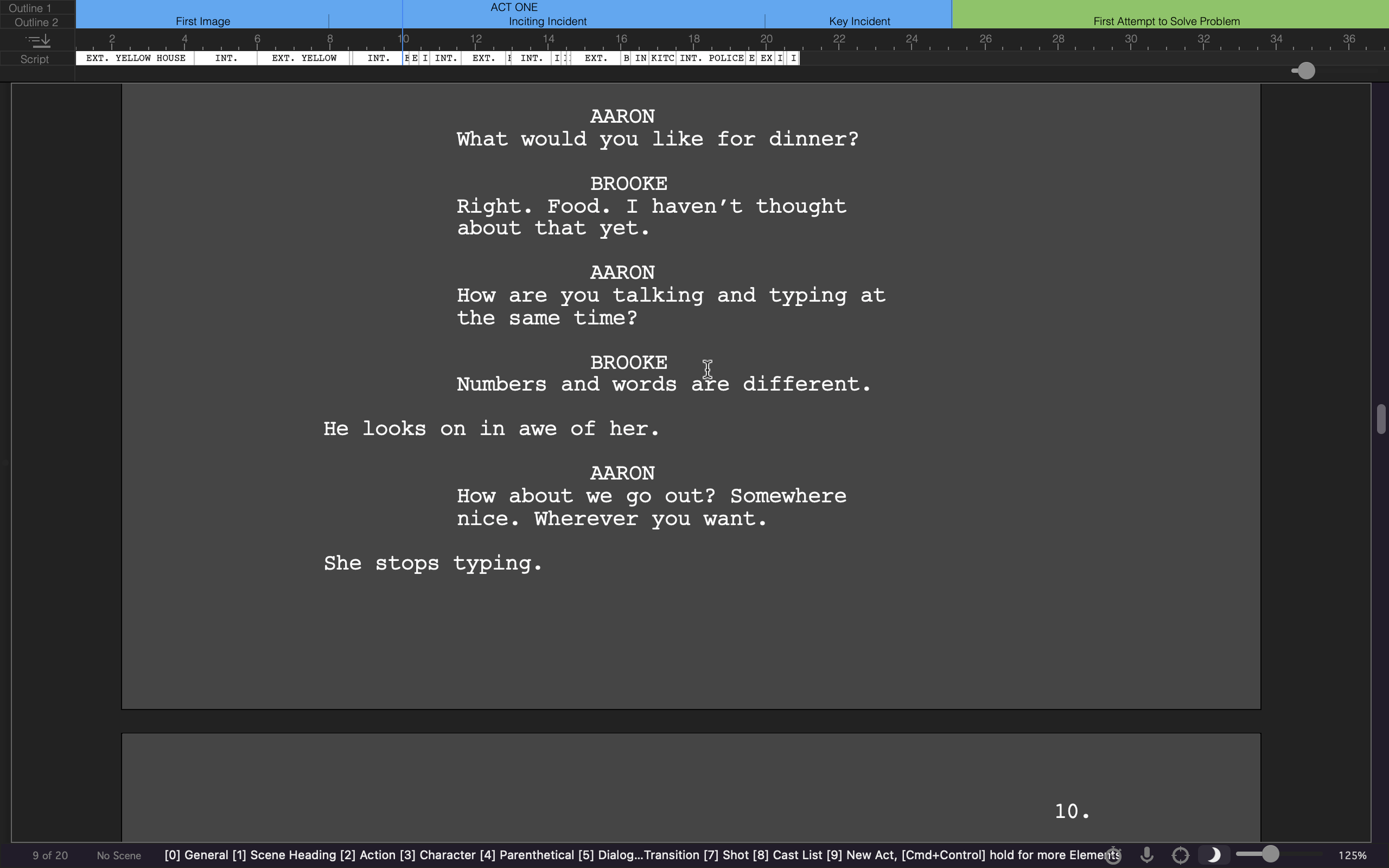This screenshot has height=868, width=1389.
Task: Select the Outline 2 row label
Action: pyautogui.click(x=36, y=22)
